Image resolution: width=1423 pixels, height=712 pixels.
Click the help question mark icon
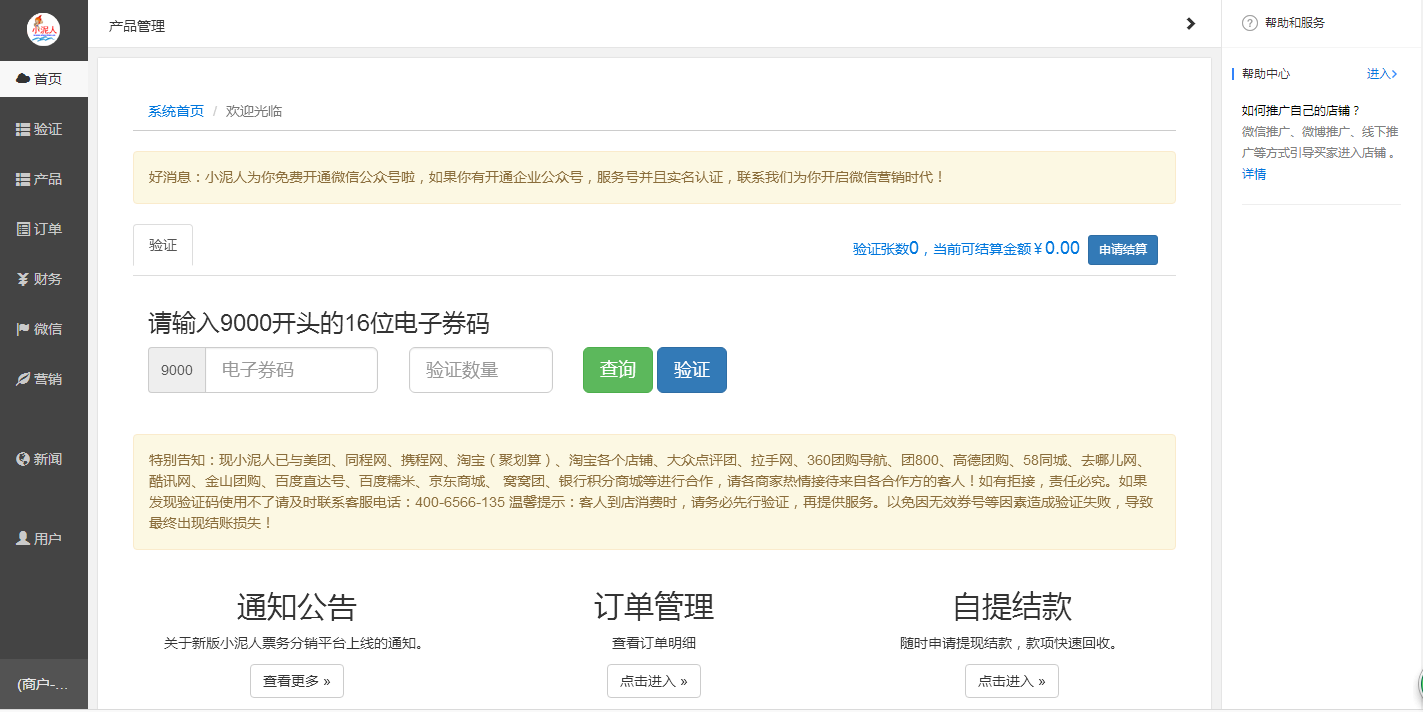(1249, 23)
